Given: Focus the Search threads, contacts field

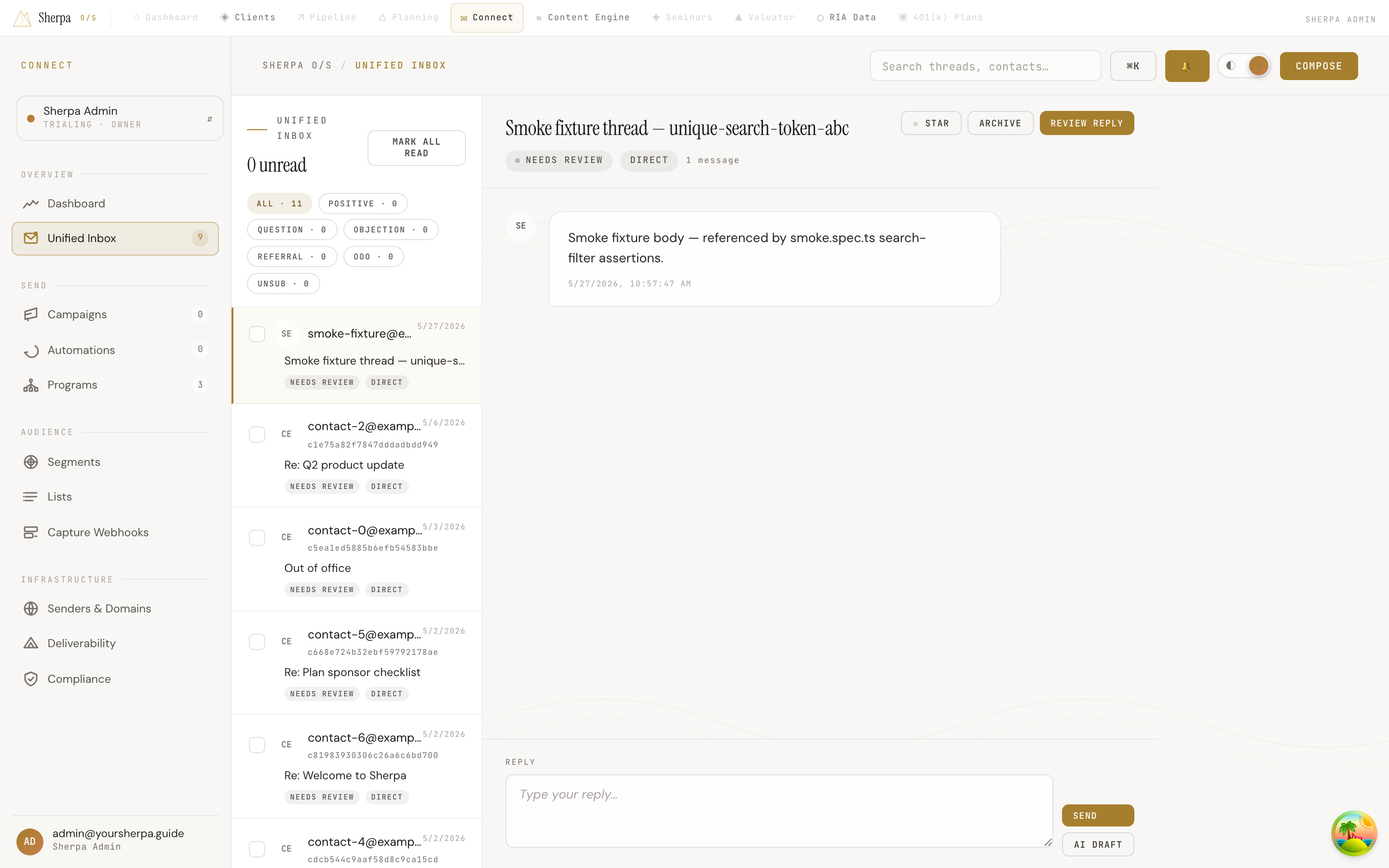Looking at the screenshot, I should tap(985, 66).
